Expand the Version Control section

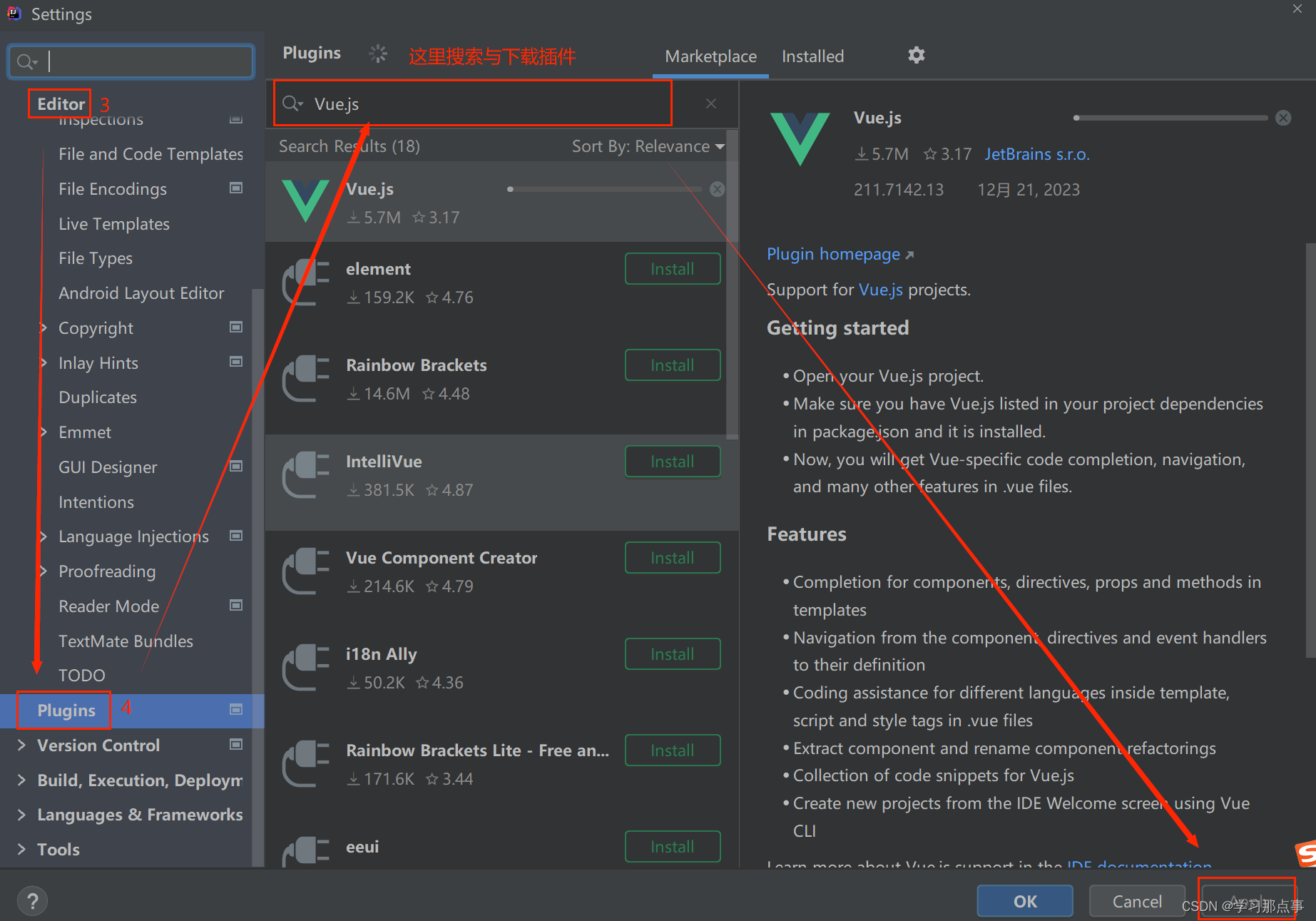tap(21, 745)
